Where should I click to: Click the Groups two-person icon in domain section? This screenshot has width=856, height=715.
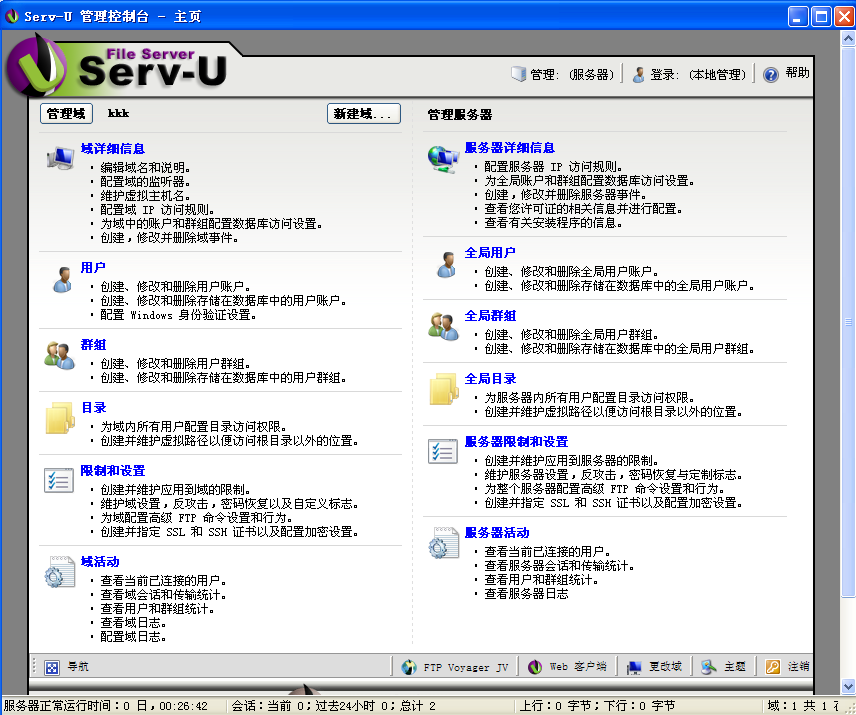60,356
